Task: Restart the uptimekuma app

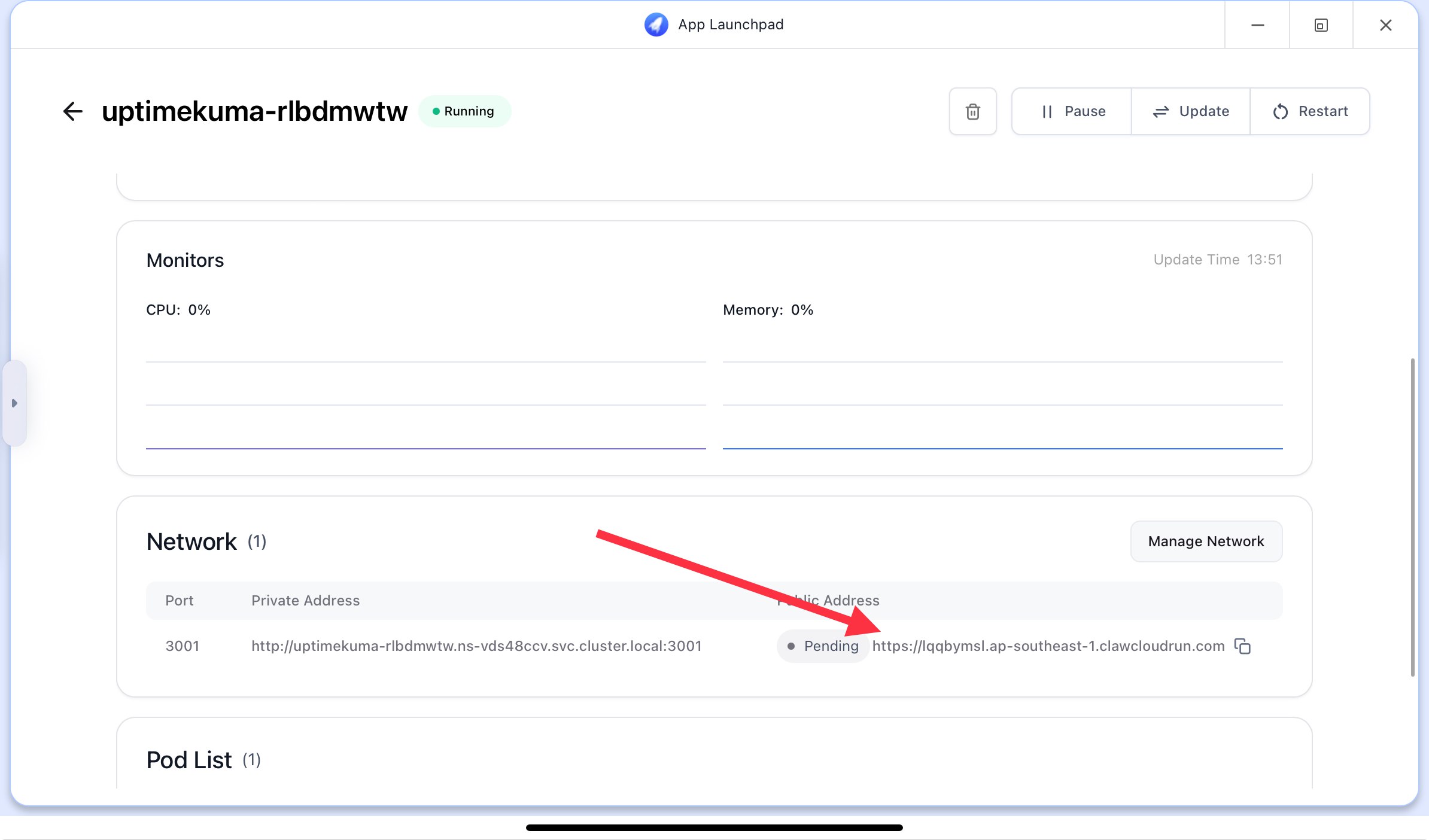Action: (1310, 111)
